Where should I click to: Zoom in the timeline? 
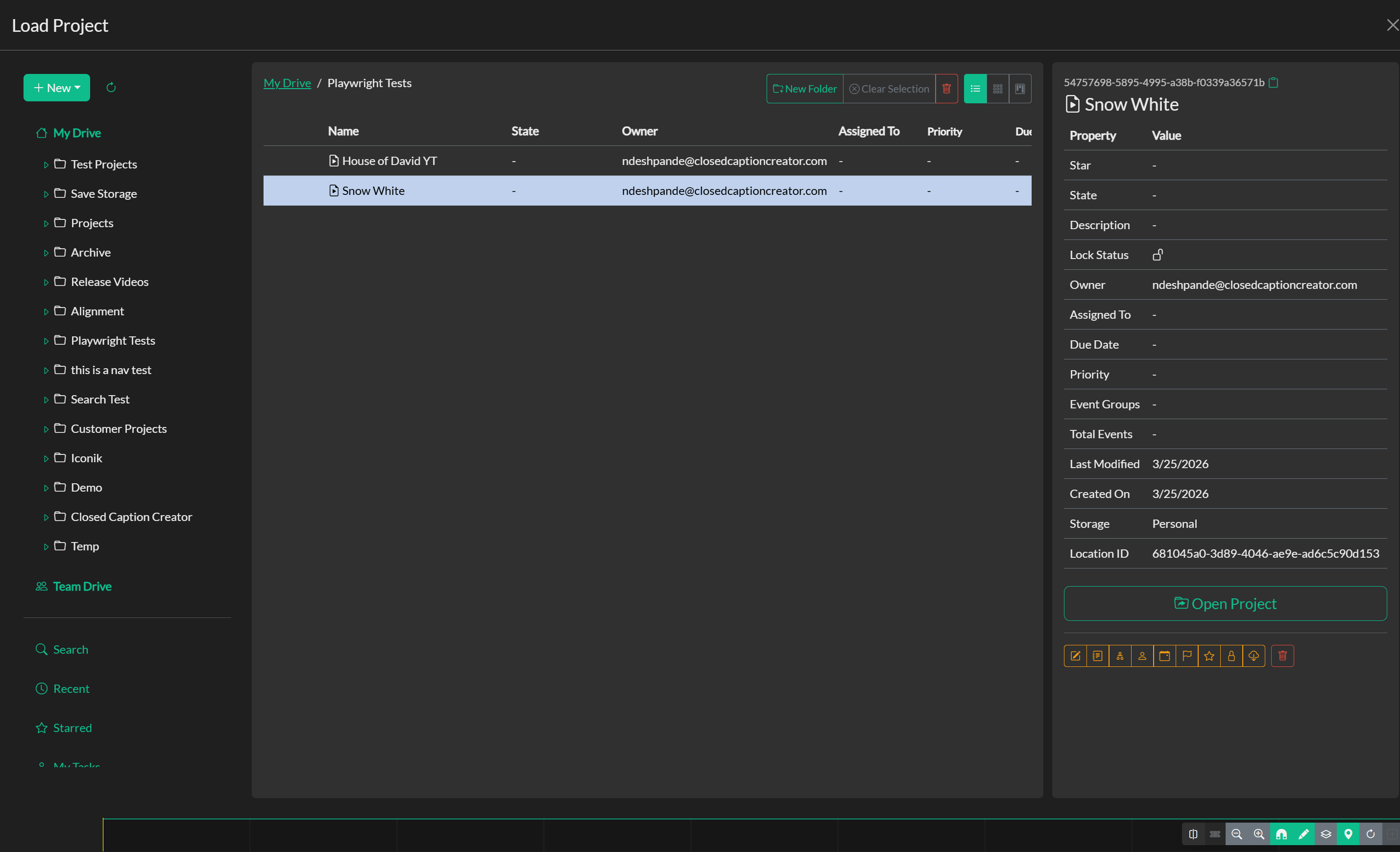click(1258, 834)
